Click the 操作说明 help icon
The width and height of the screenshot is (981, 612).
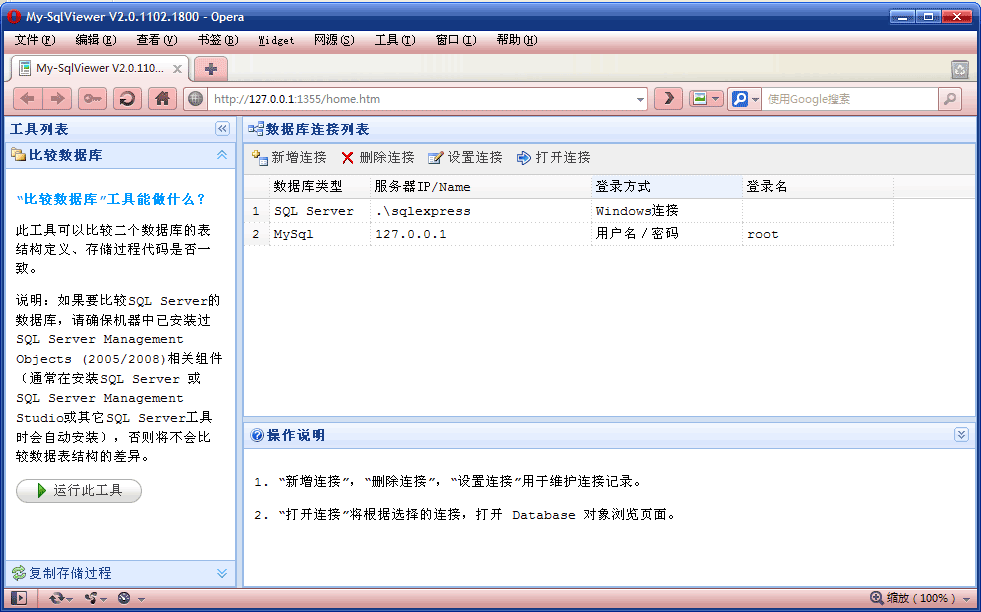coord(257,435)
